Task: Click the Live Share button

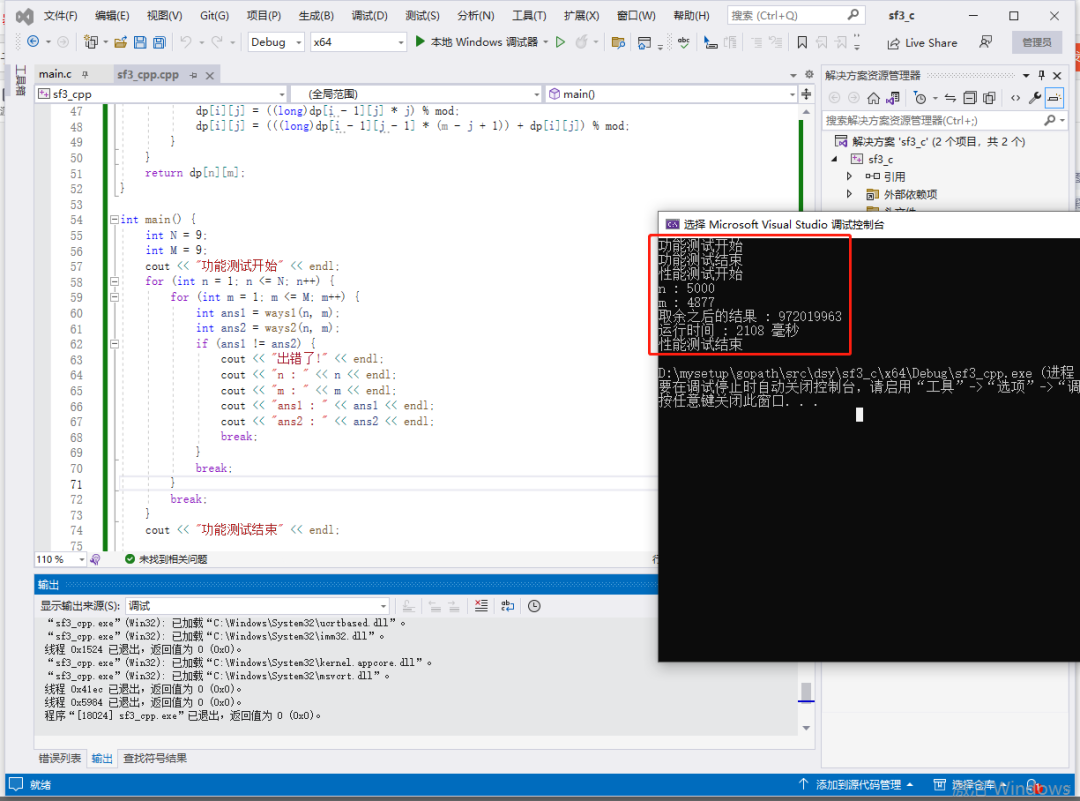Action: pyautogui.click(x=922, y=43)
